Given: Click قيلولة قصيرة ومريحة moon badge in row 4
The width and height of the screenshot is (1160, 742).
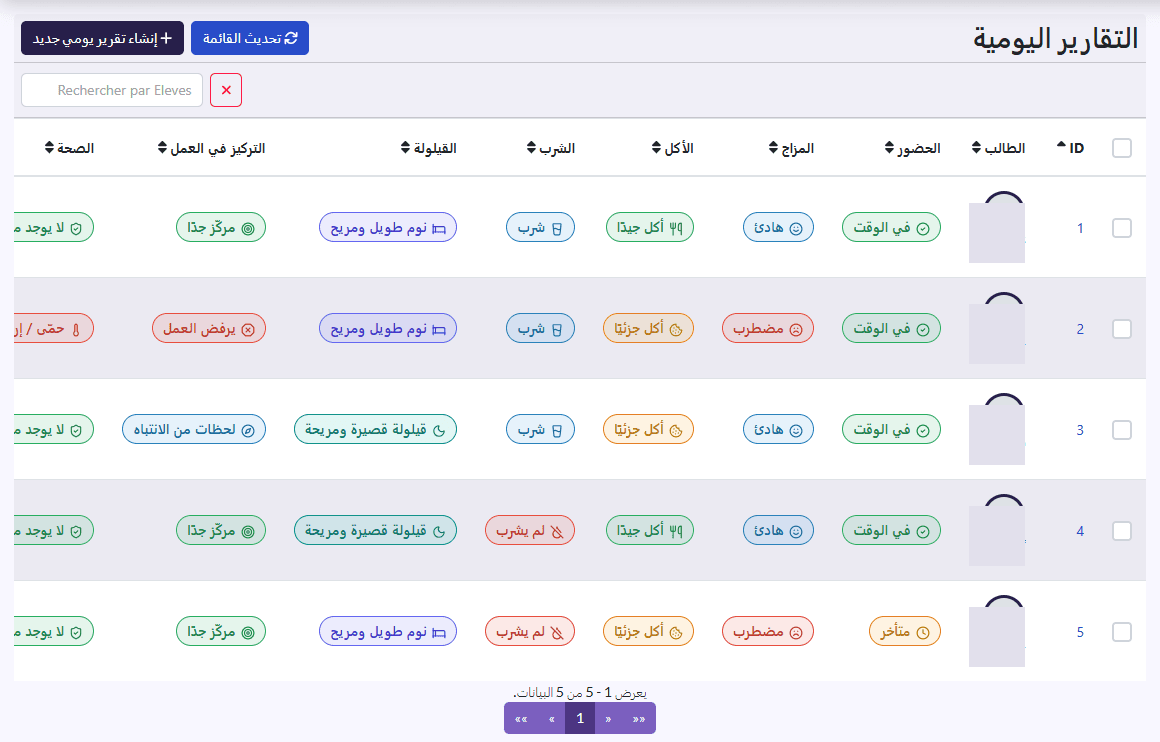Looking at the screenshot, I should click(375, 530).
